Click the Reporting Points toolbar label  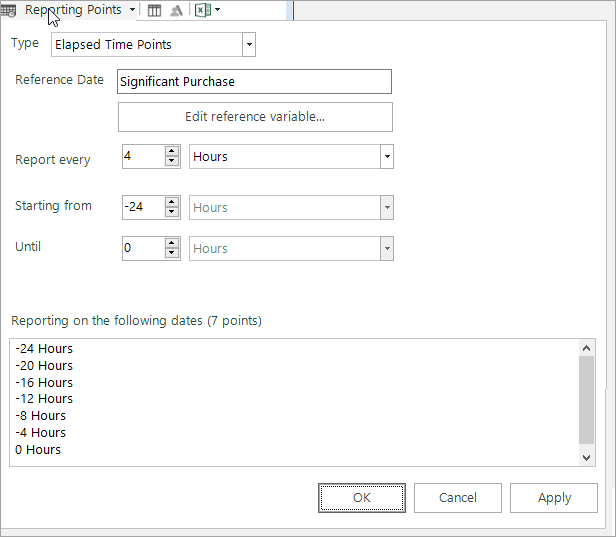tap(73, 10)
